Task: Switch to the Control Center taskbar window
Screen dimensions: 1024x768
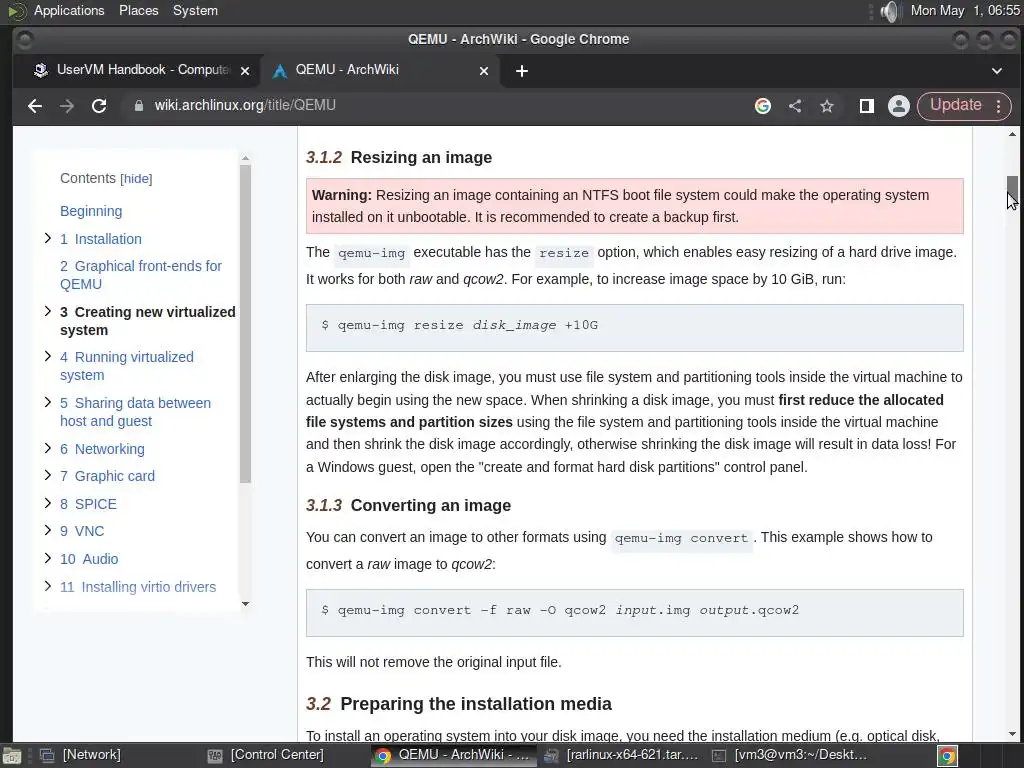Action: (266, 755)
